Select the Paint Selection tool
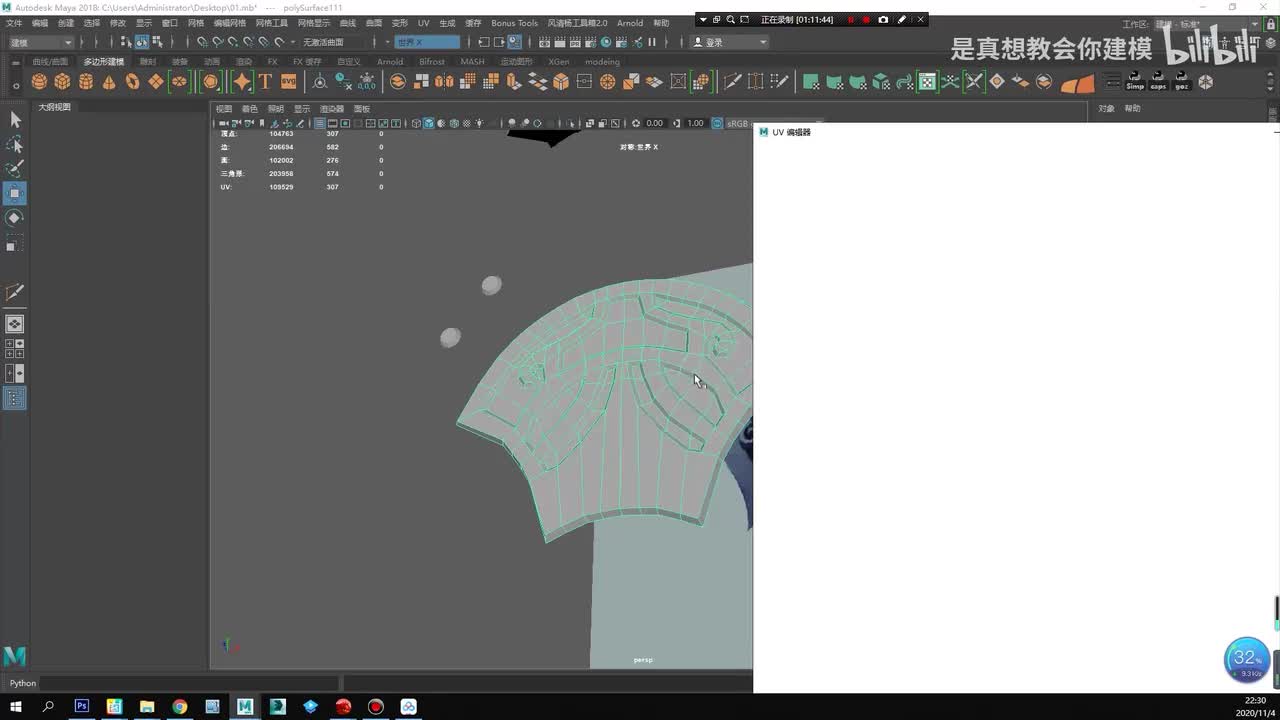Screen dimensions: 1280x720 click(x=15, y=169)
